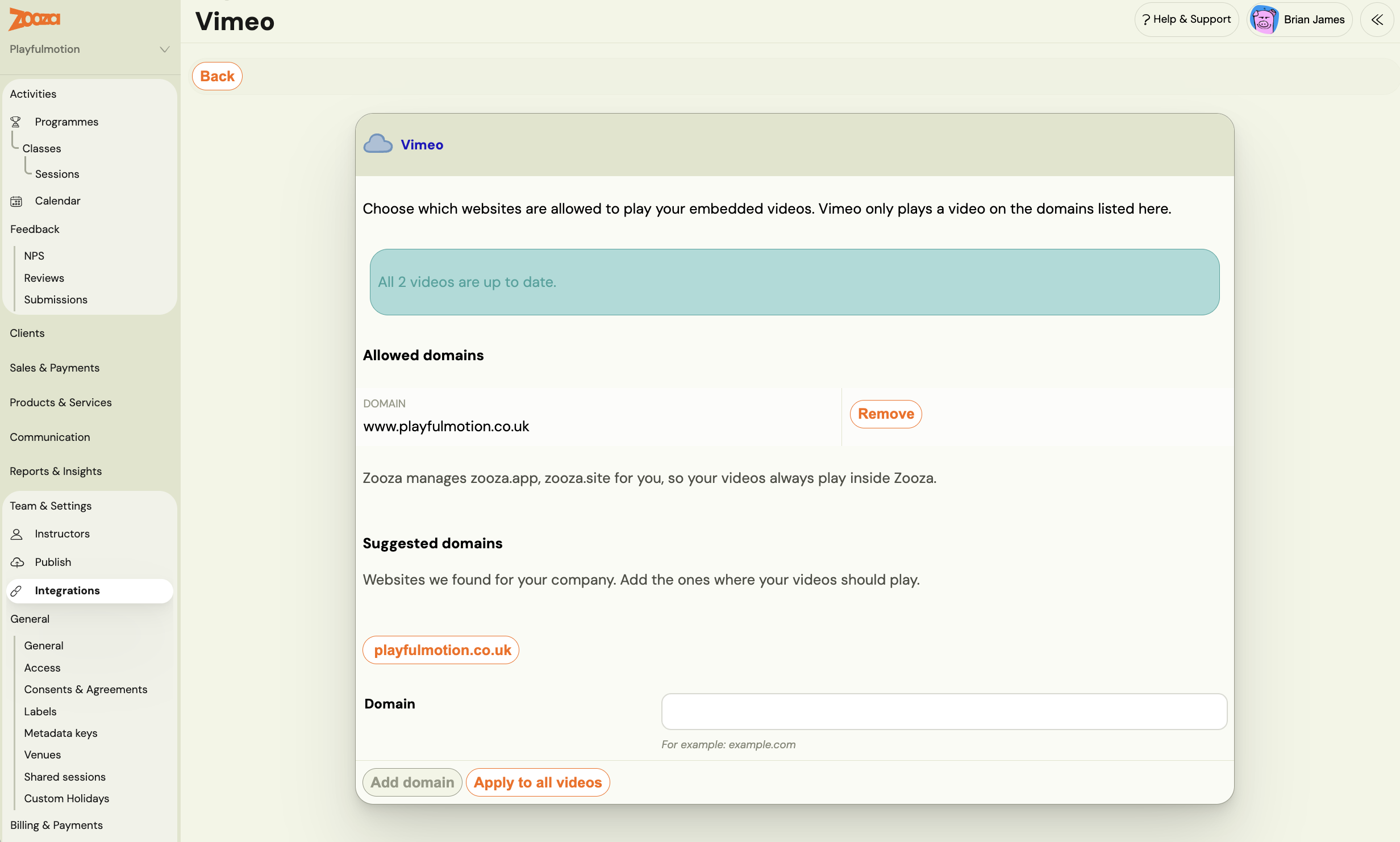This screenshot has height=842, width=1400.
Task: Open Brian James user menu
Action: tap(1299, 20)
